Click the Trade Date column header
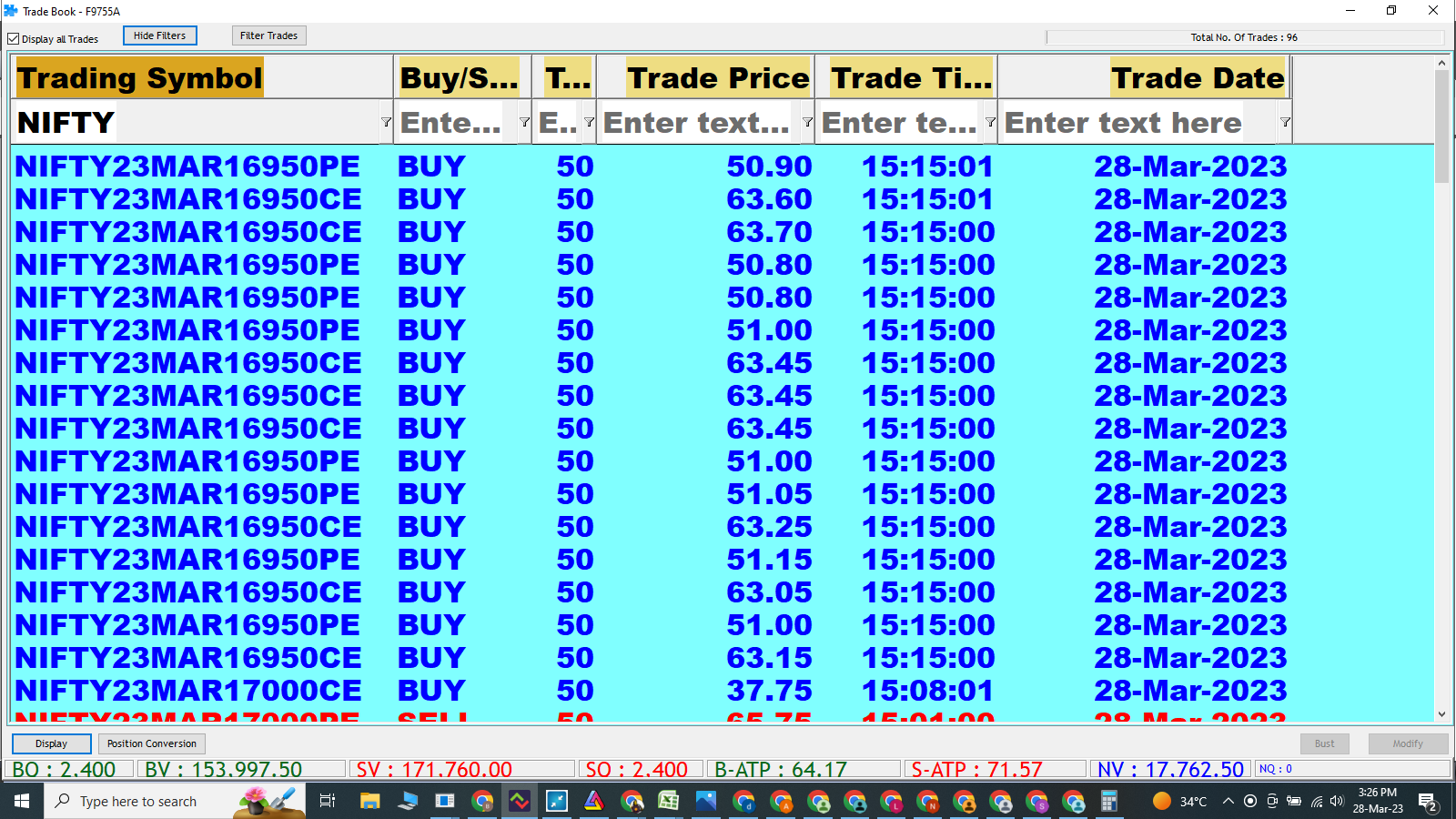Viewport: 1456px width, 819px height. pos(1197,78)
